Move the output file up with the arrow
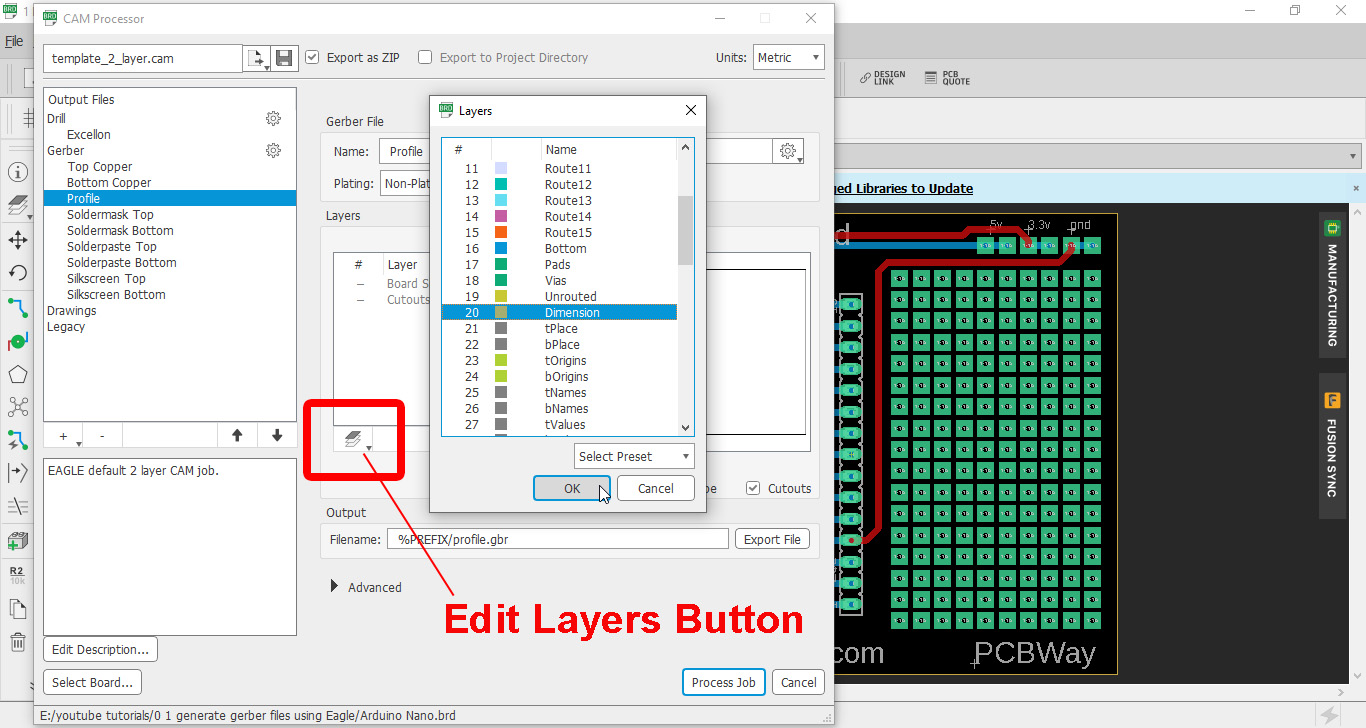The width and height of the screenshot is (1366, 728). tap(237, 436)
